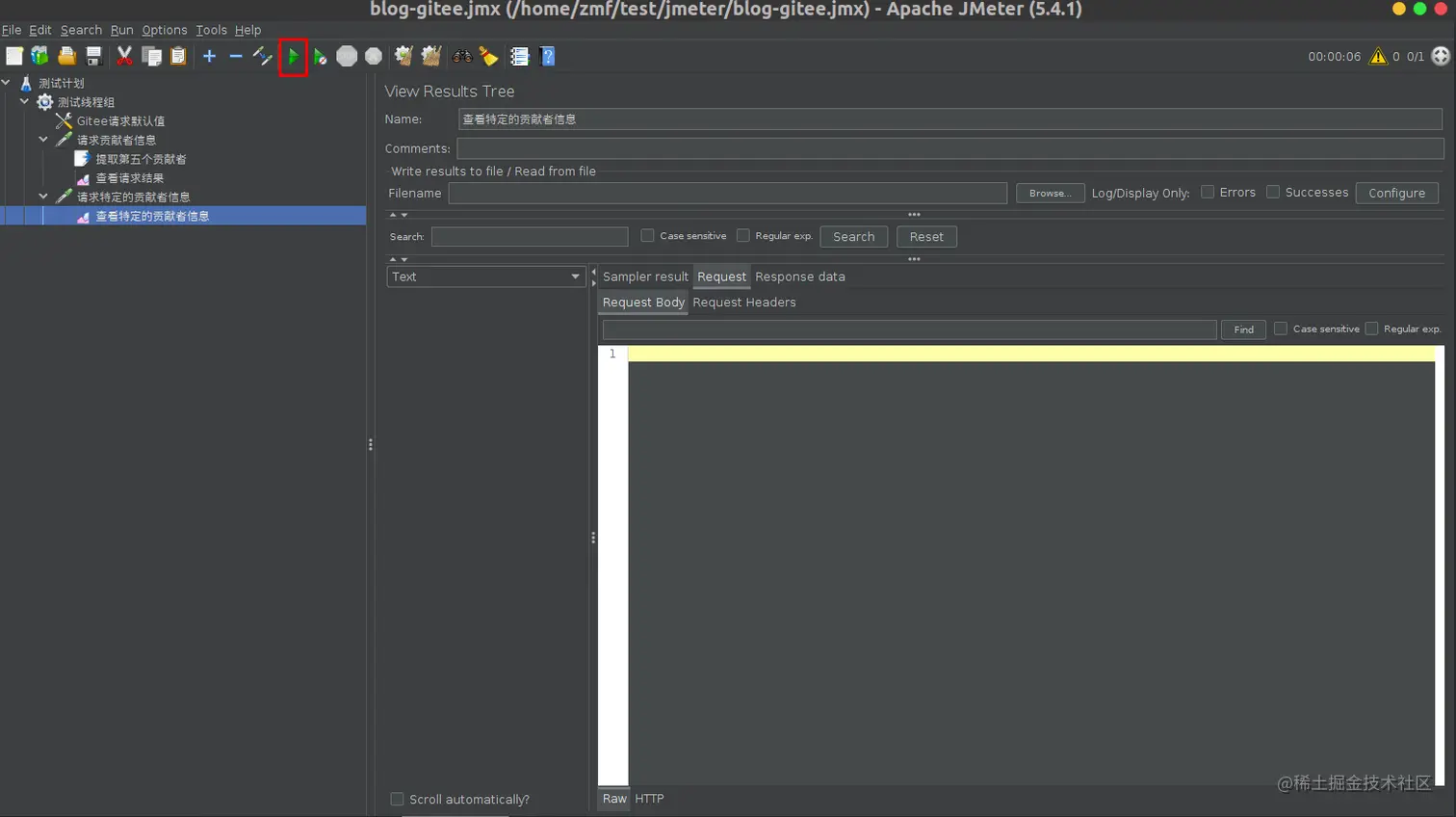Screen dimensions: 1456x817
Task: Open Search with the binoculars icon
Action: pos(462,57)
